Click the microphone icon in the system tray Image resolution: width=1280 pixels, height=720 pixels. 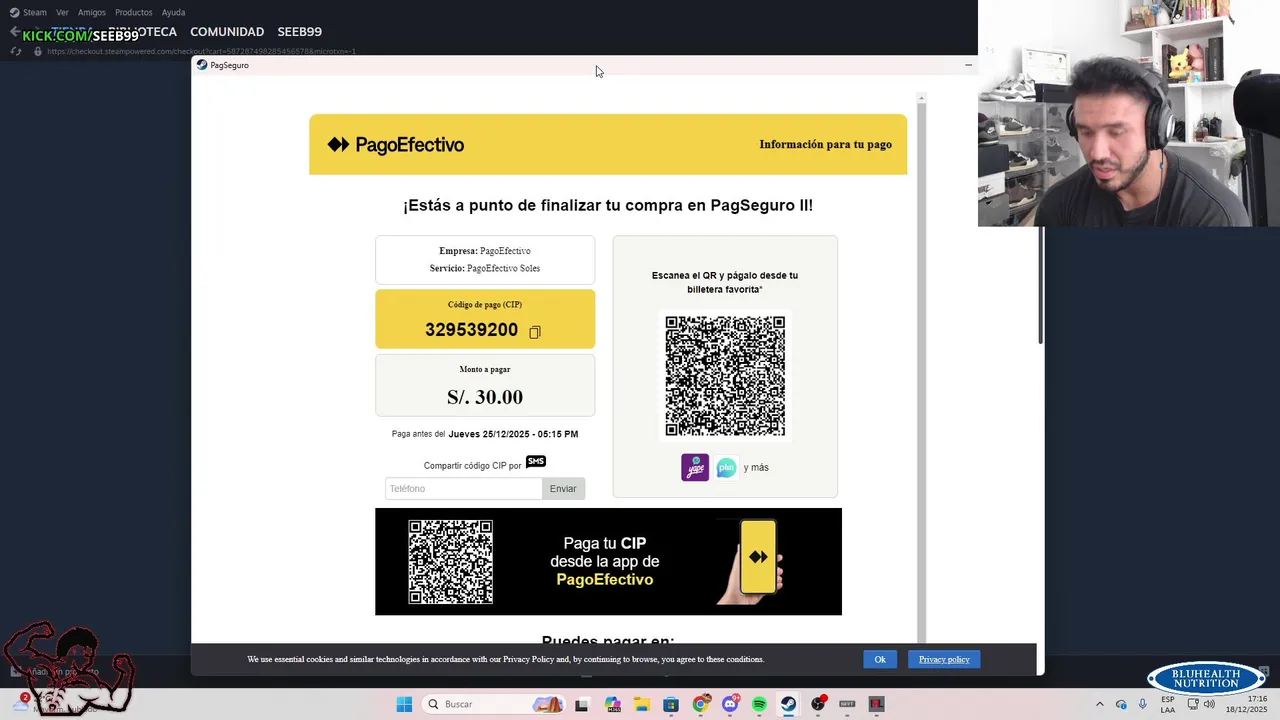click(x=1142, y=704)
